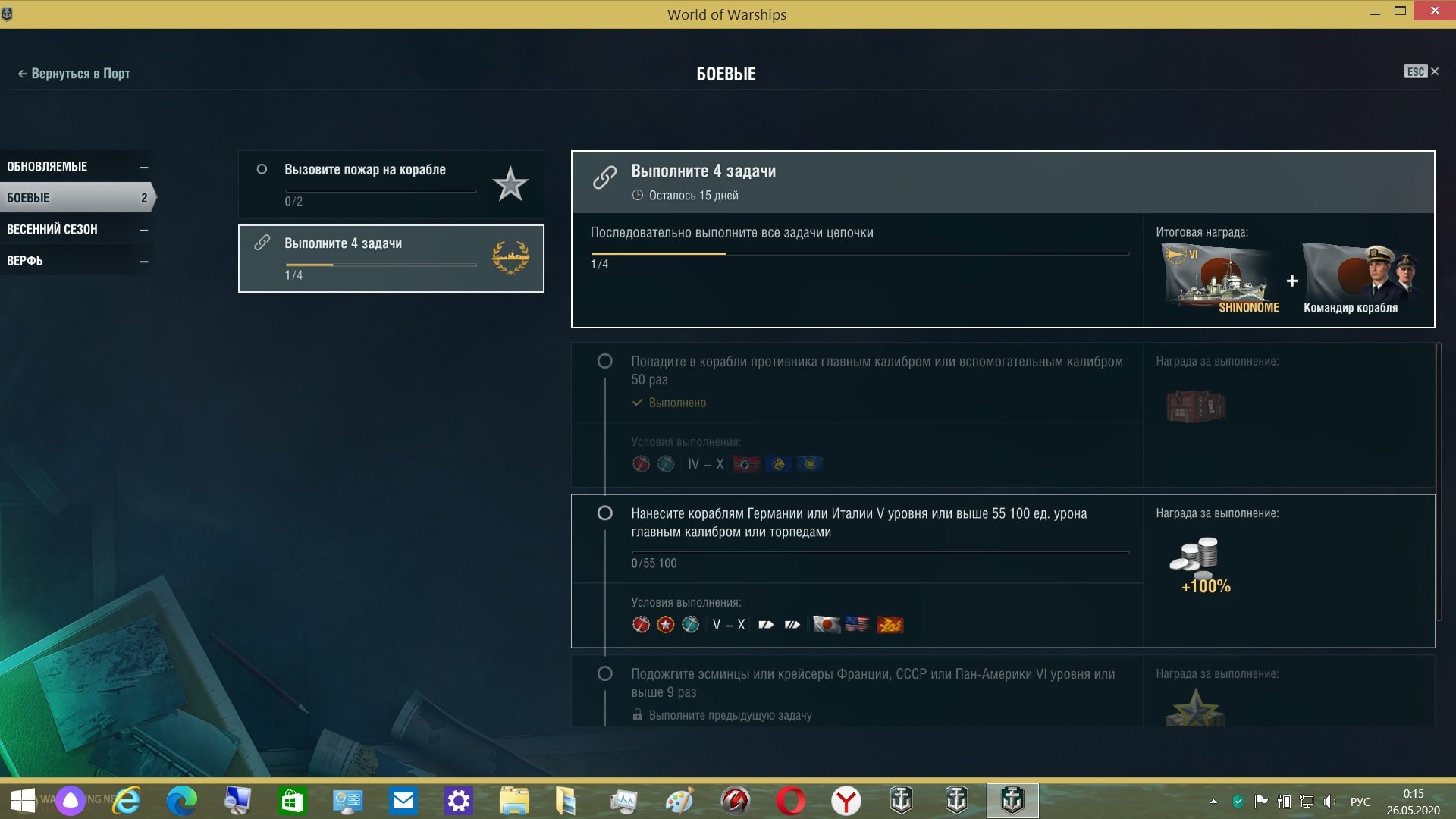Open the Mail app from the taskbar

[x=403, y=801]
